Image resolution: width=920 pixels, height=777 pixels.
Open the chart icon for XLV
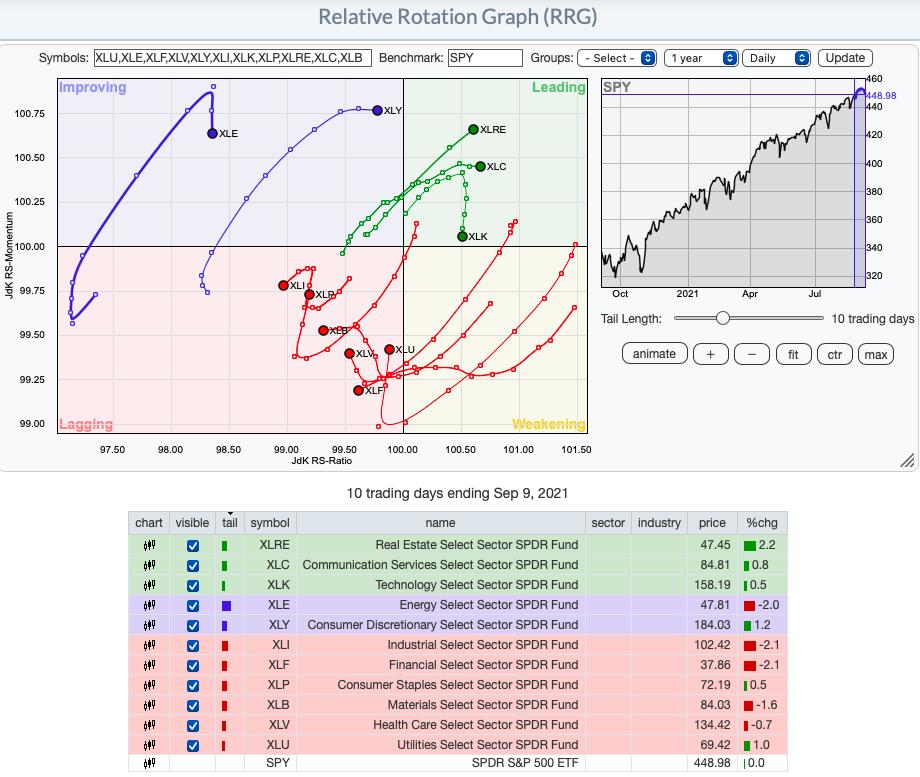click(x=149, y=725)
